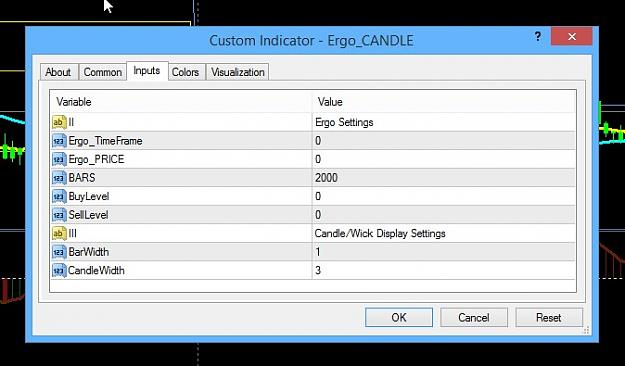Click the dialog title 'Custom Indicator - Ergo_CANDLE'
Viewport: 625px width, 366px height.
coord(311,41)
